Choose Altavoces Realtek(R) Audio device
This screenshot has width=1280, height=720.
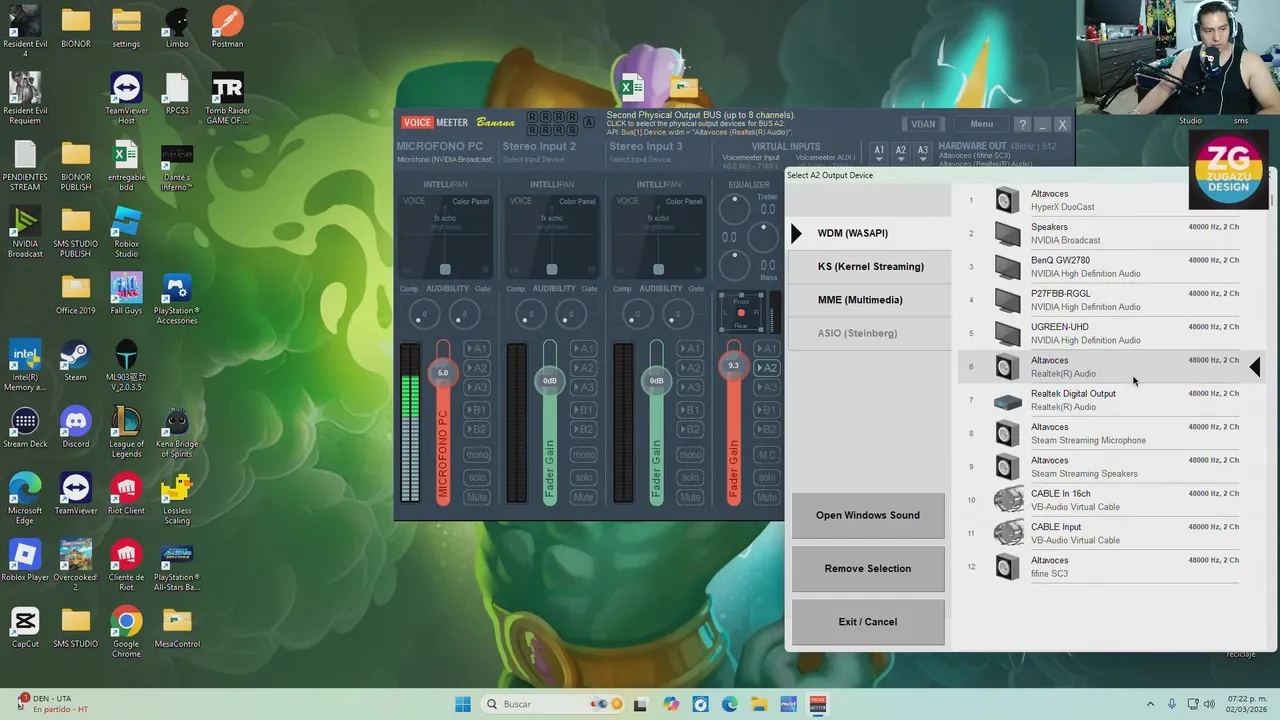(x=1098, y=366)
